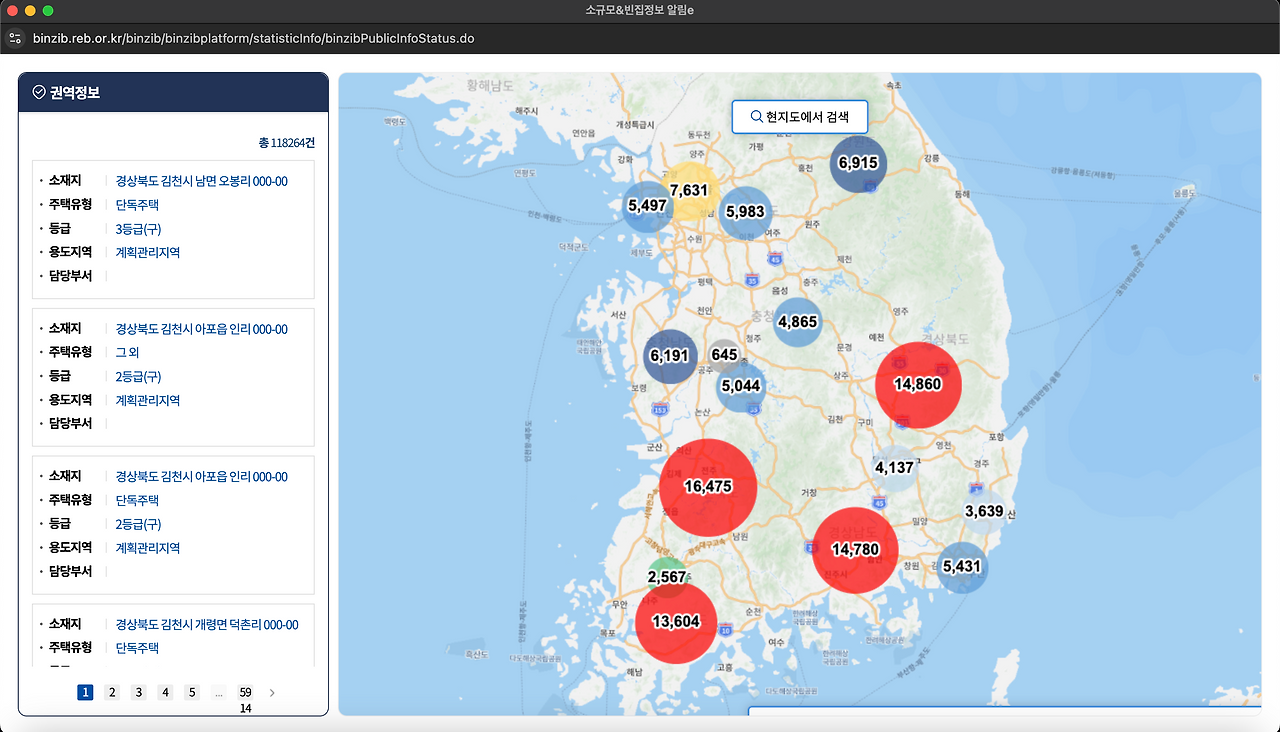The width and height of the screenshot is (1280, 732).
Task: Click the 13,604 red cluster circle
Action: [x=676, y=622]
